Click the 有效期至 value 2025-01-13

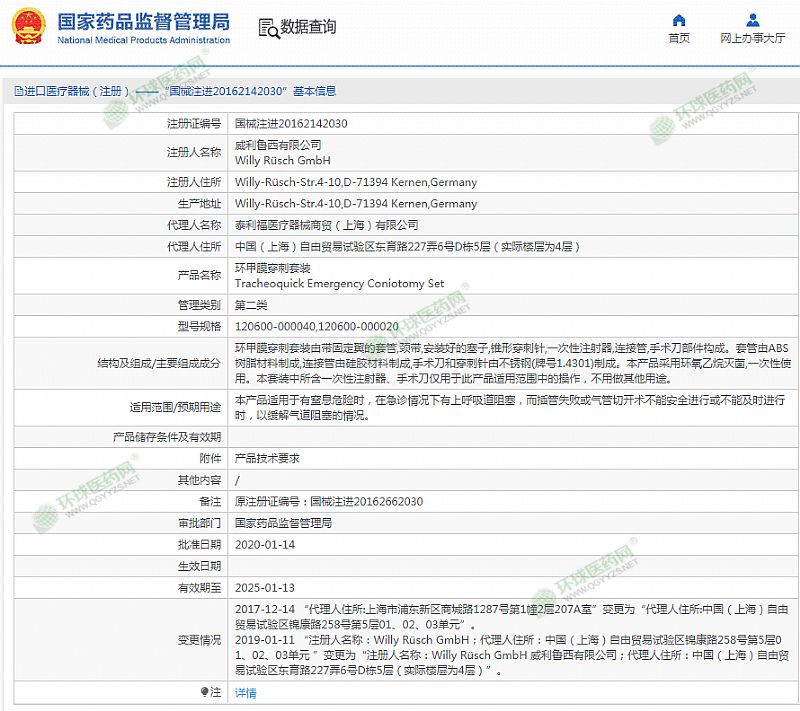264,587
